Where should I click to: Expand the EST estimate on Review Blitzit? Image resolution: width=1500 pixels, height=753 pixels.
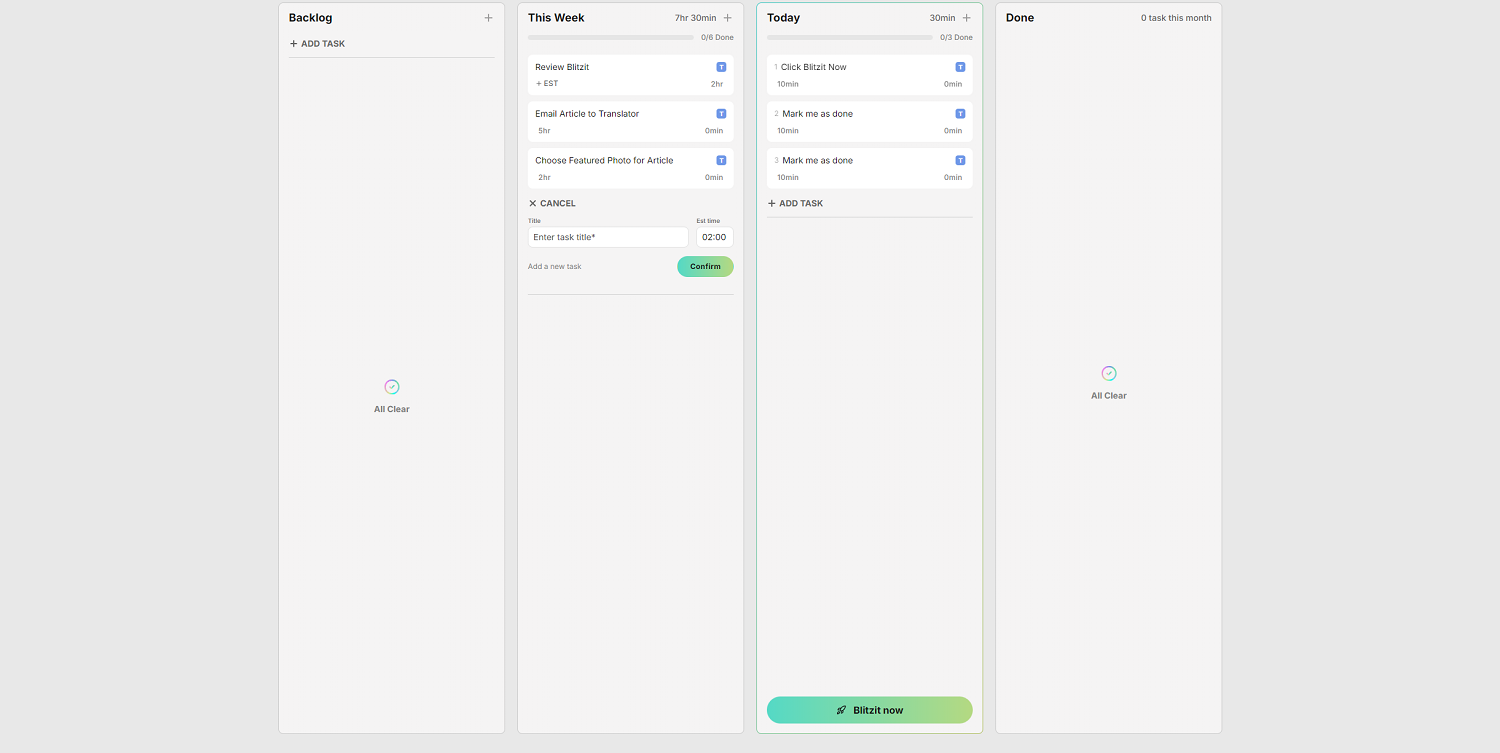click(546, 83)
